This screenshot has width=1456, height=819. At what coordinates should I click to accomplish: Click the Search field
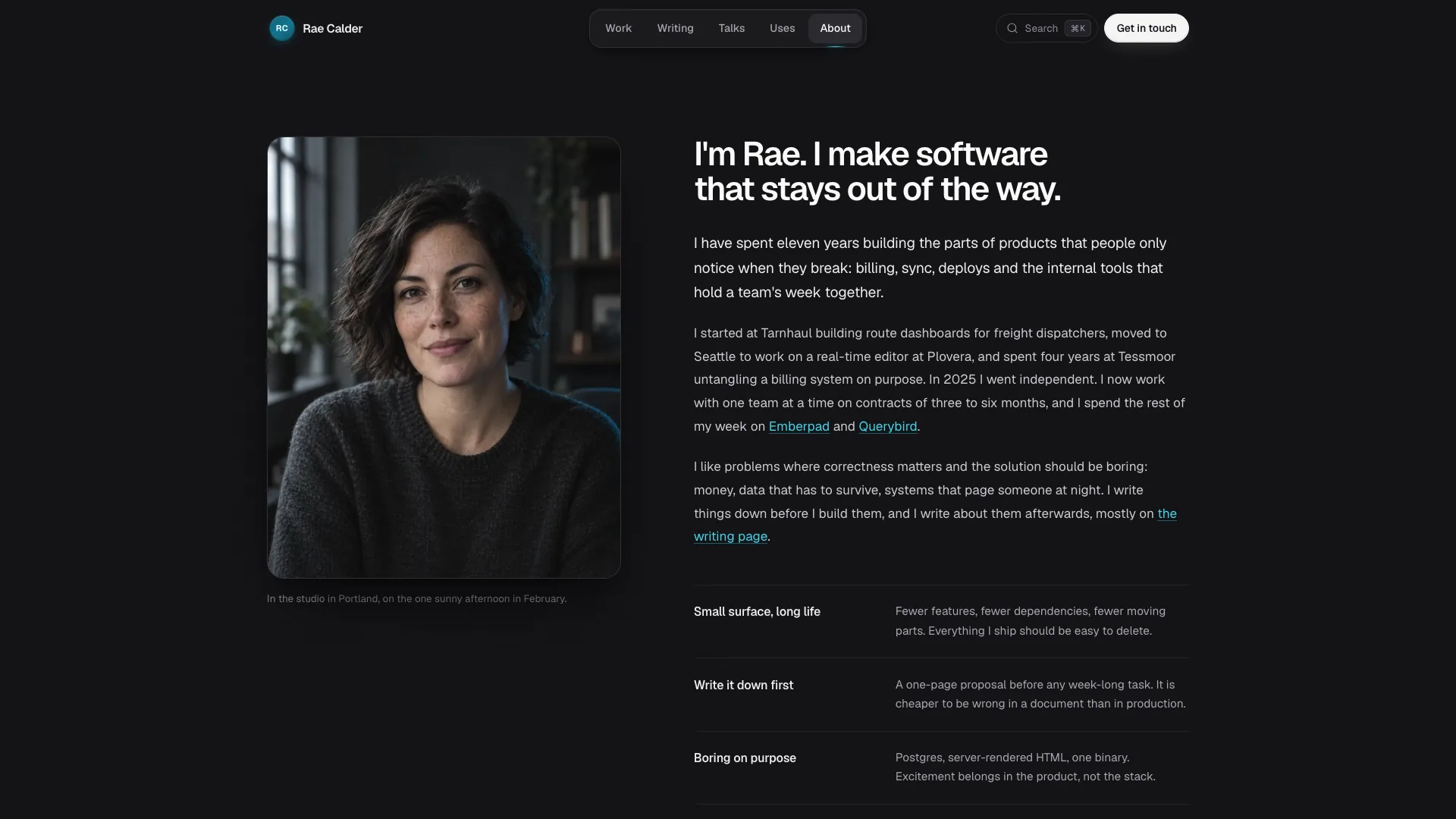point(1046,28)
